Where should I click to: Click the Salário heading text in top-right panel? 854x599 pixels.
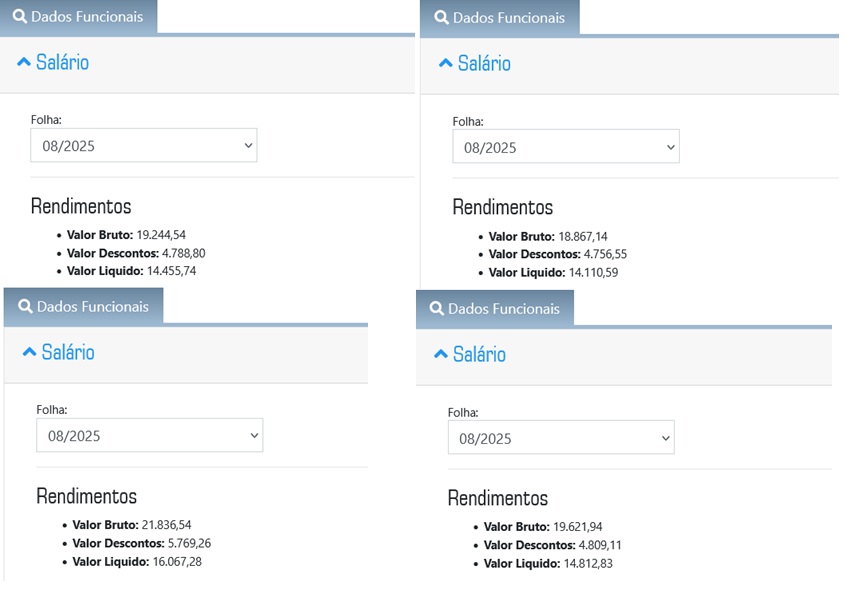point(484,64)
